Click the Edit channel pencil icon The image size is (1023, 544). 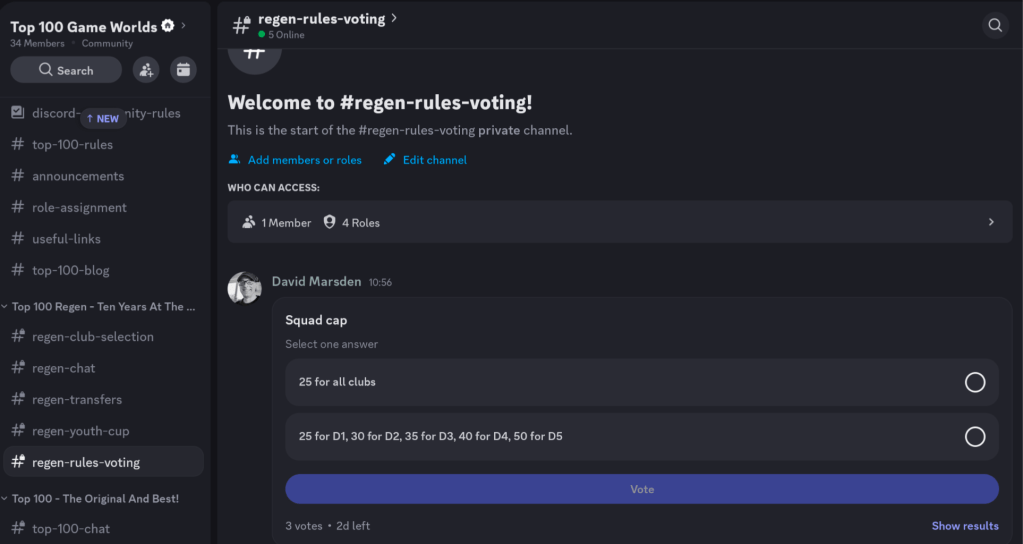pos(390,160)
